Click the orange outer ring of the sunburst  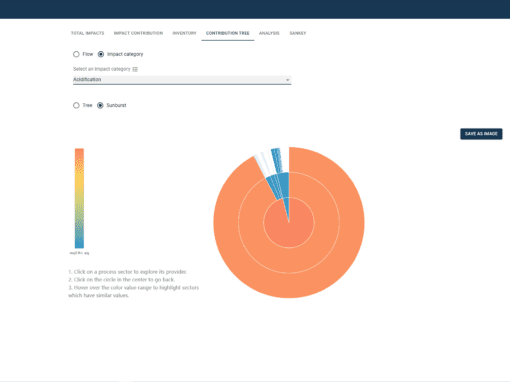point(289,286)
